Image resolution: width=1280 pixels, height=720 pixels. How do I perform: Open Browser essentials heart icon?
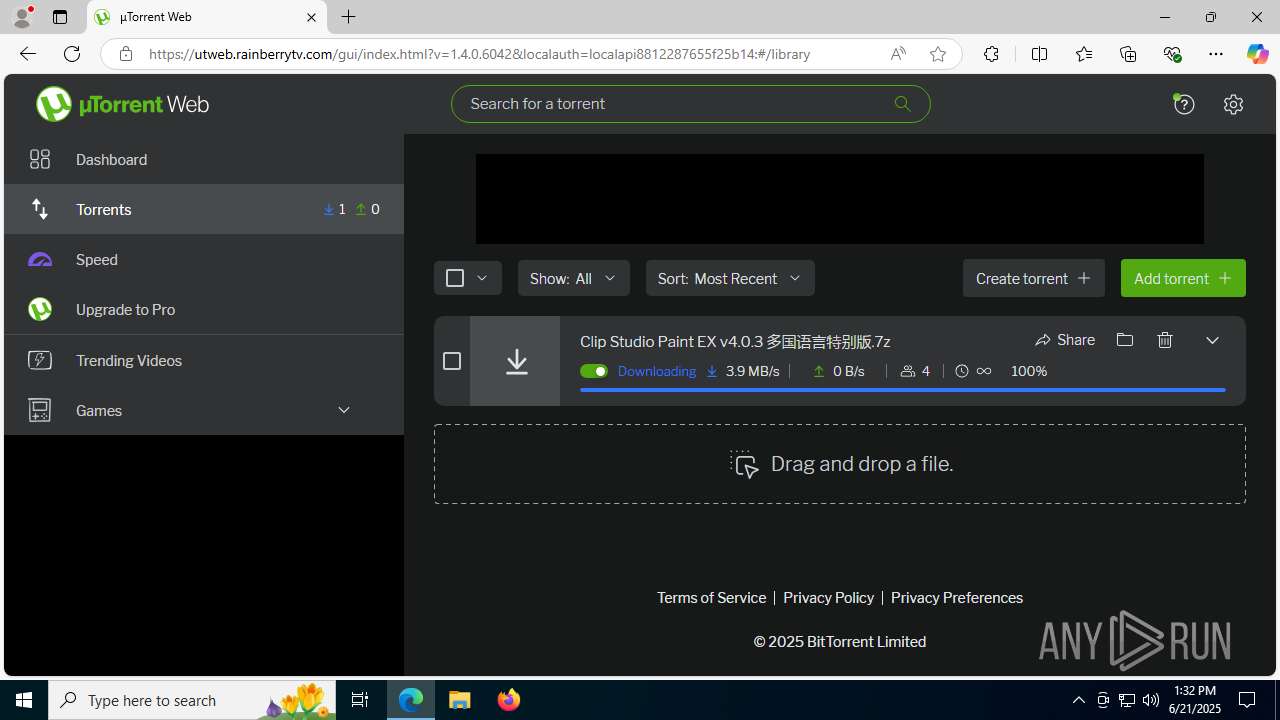tap(1172, 54)
